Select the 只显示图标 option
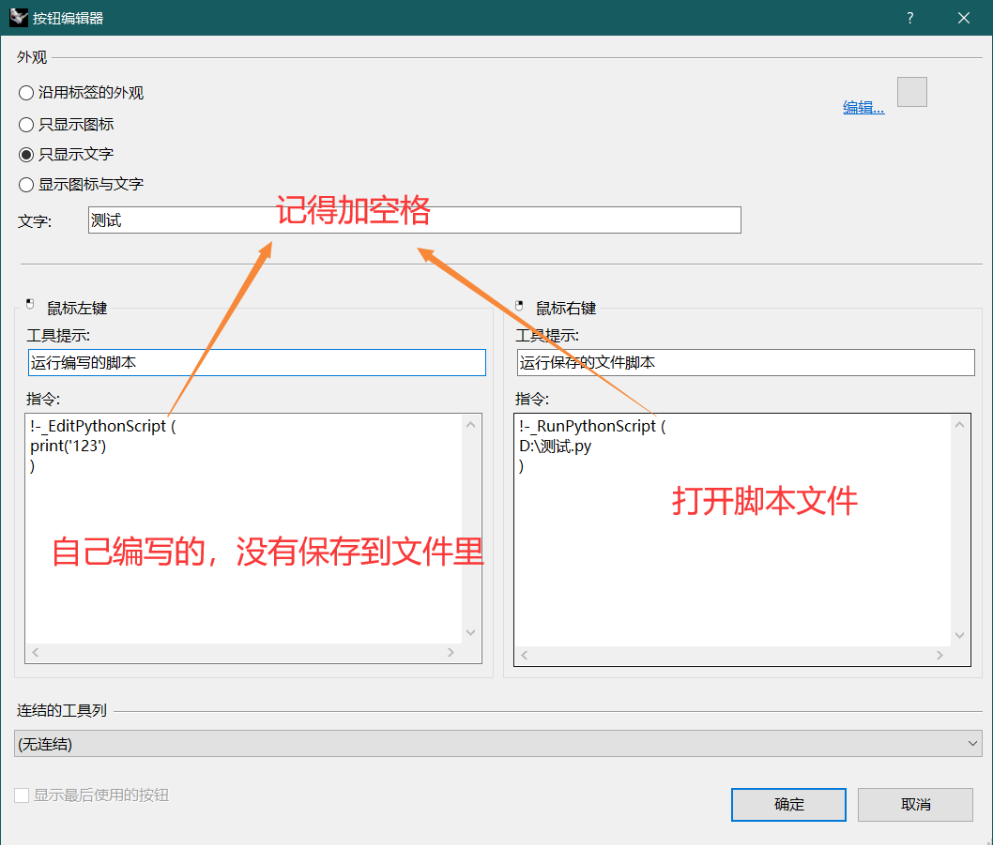Image resolution: width=996 pixels, height=845 pixels. 26,123
